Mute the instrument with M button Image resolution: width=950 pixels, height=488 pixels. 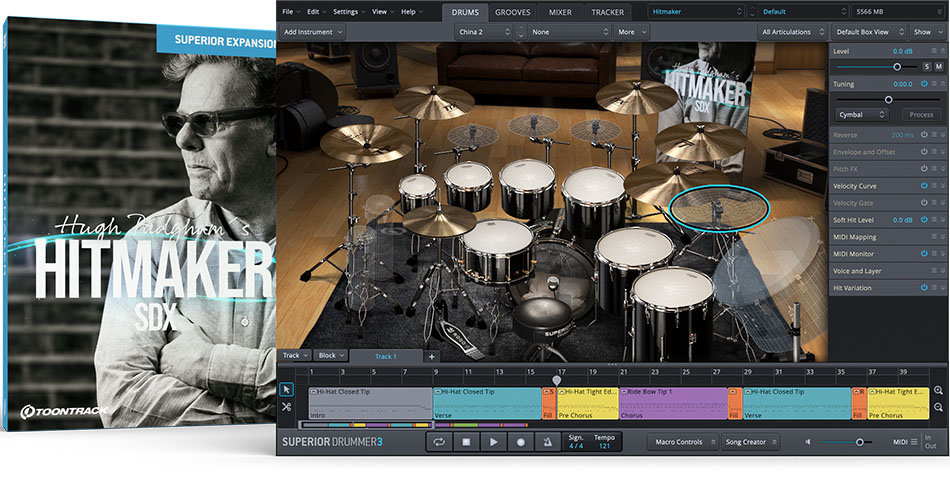pos(938,67)
